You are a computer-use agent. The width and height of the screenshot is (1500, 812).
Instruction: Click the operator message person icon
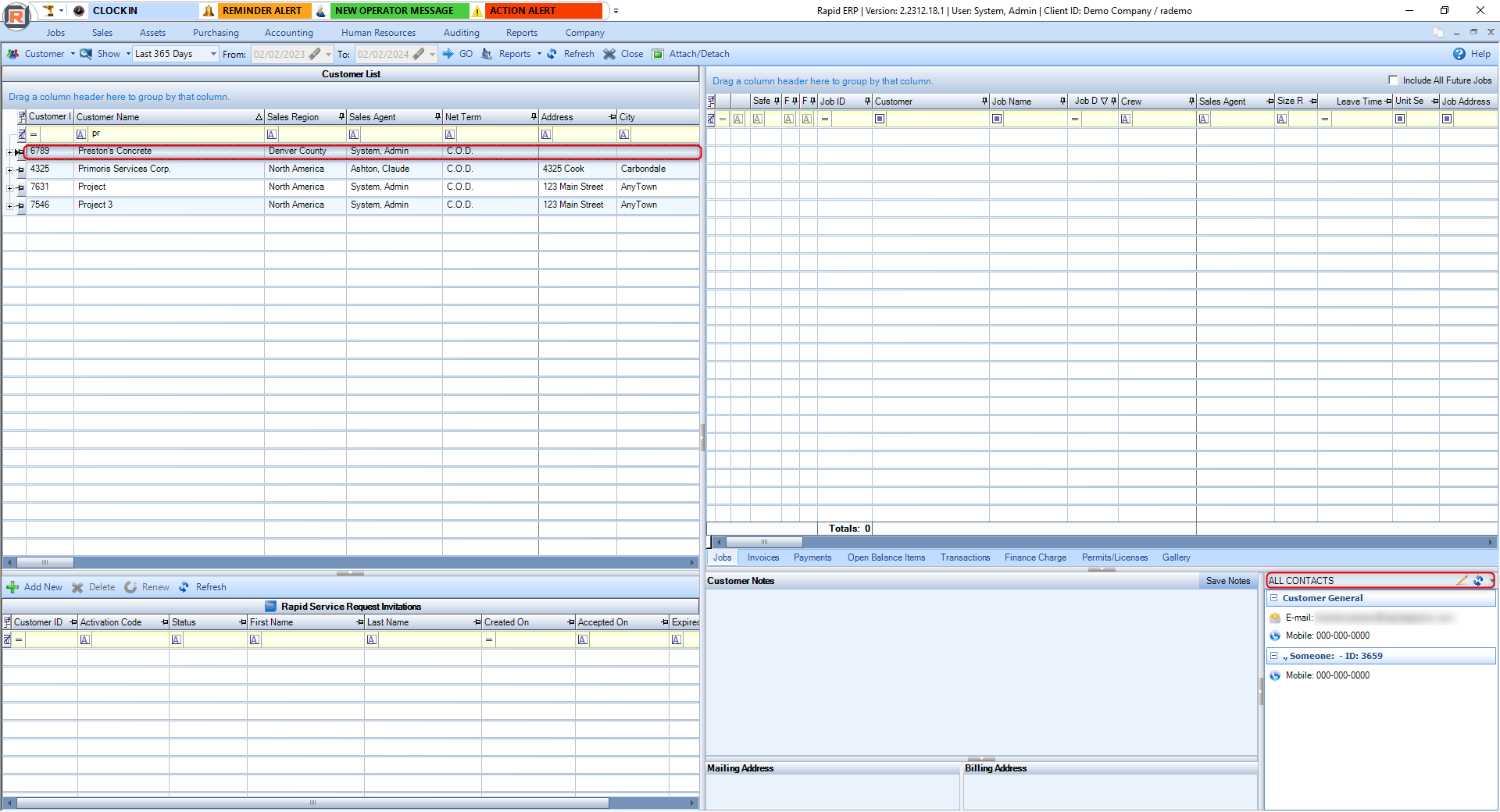321,11
